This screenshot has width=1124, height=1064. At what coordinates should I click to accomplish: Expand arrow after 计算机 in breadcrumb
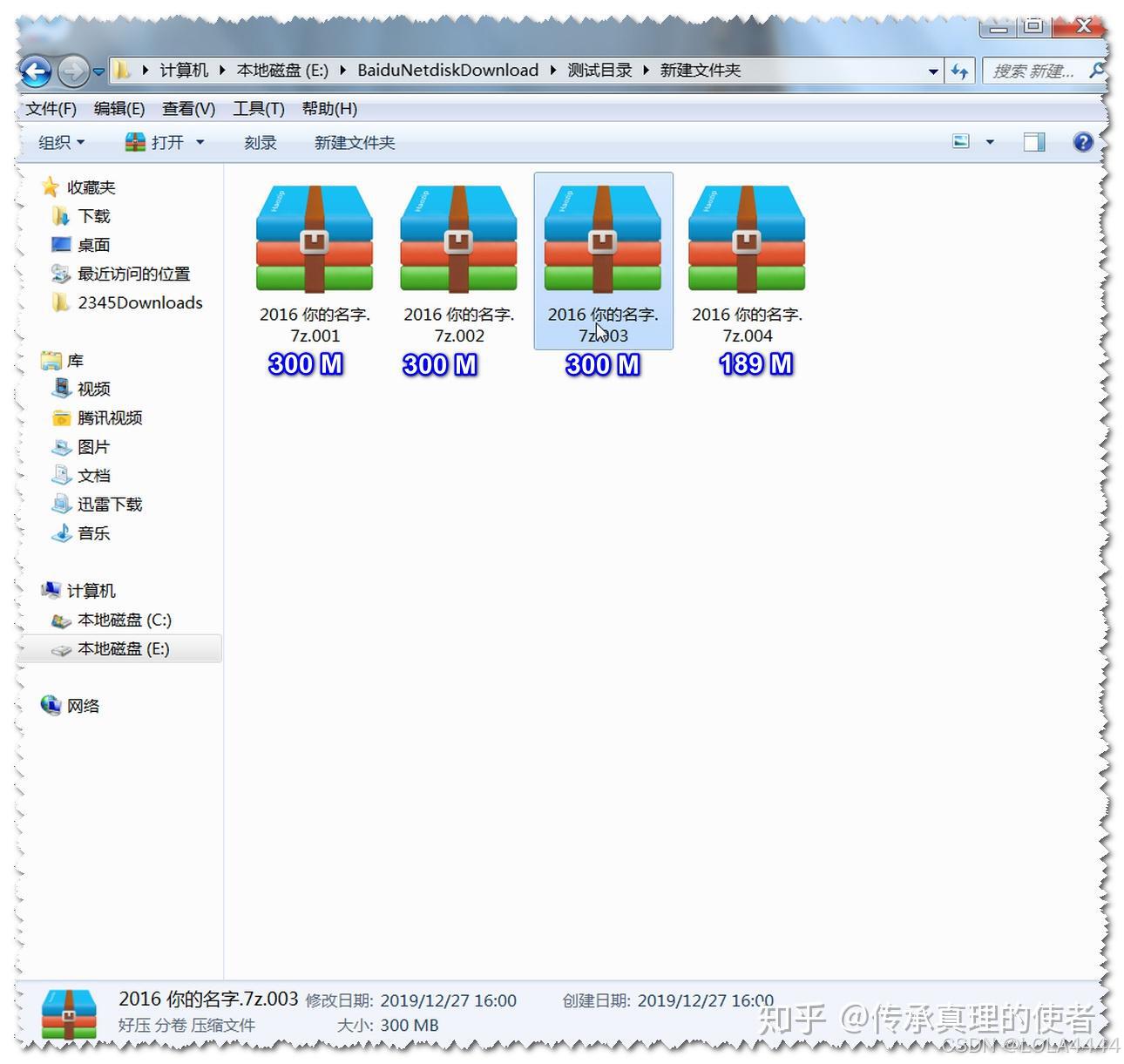point(222,71)
